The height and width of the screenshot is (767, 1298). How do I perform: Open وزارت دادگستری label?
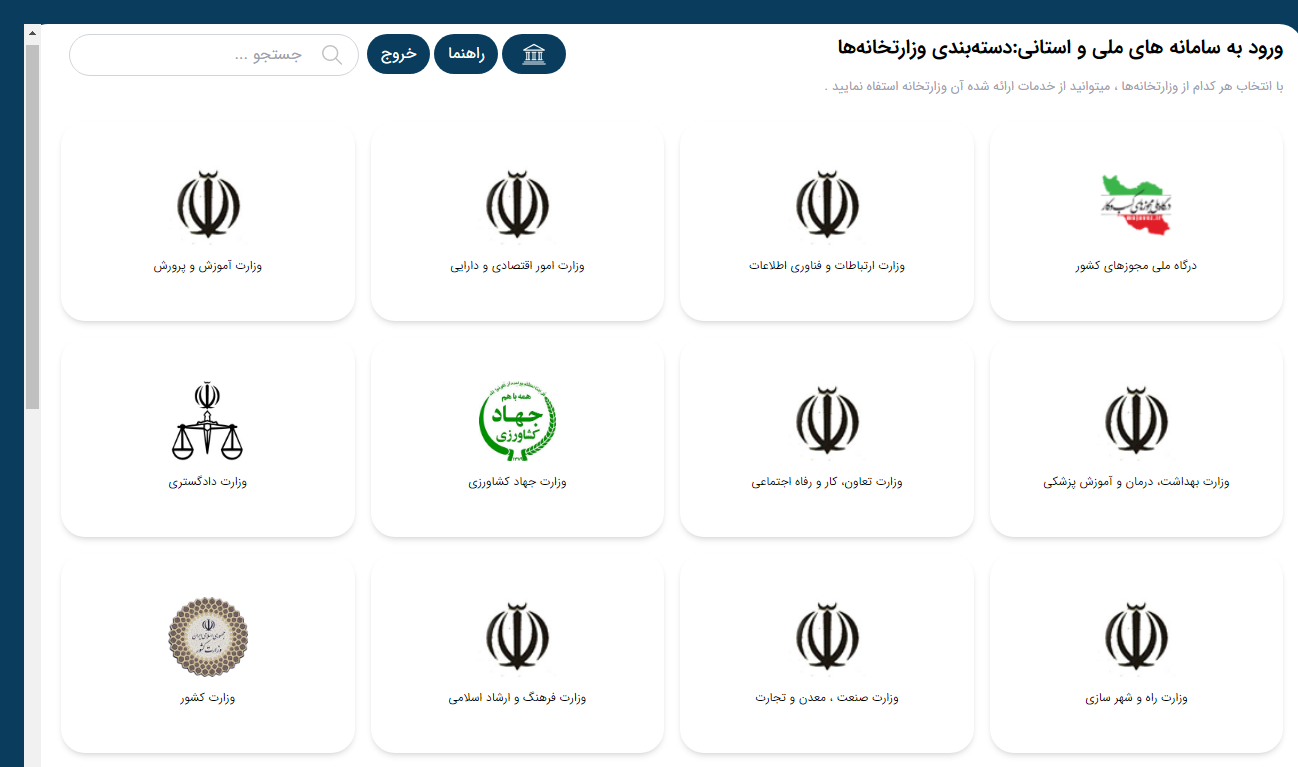click(208, 482)
